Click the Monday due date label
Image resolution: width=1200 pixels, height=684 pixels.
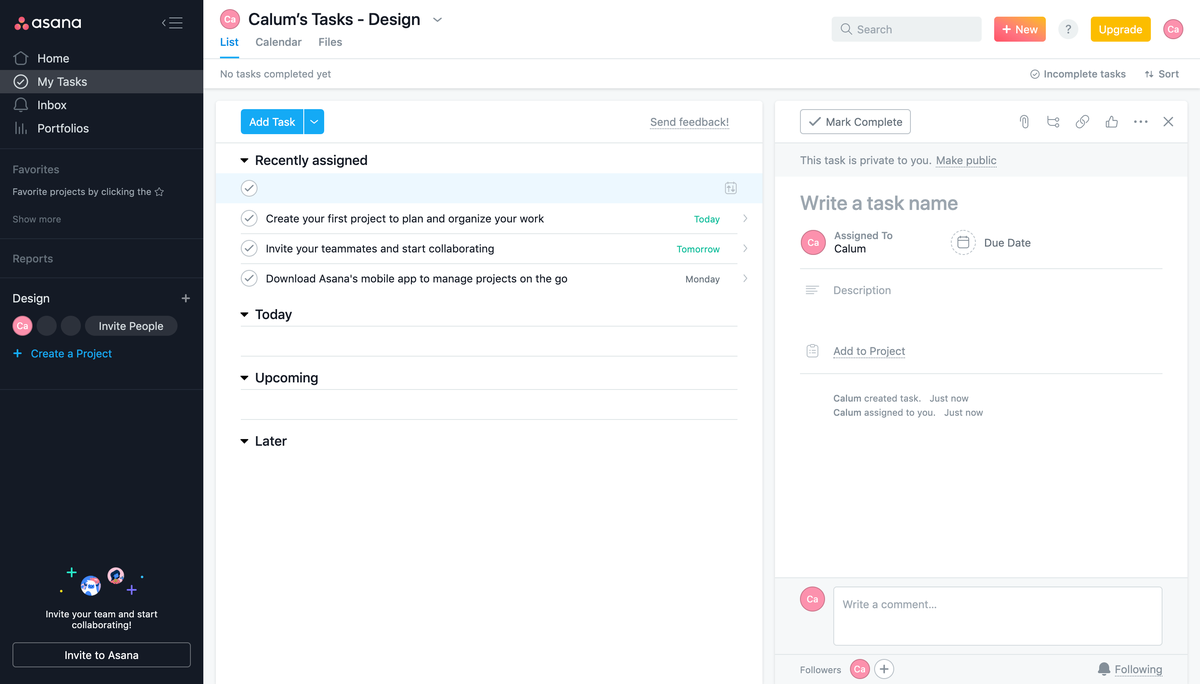[x=702, y=279]
